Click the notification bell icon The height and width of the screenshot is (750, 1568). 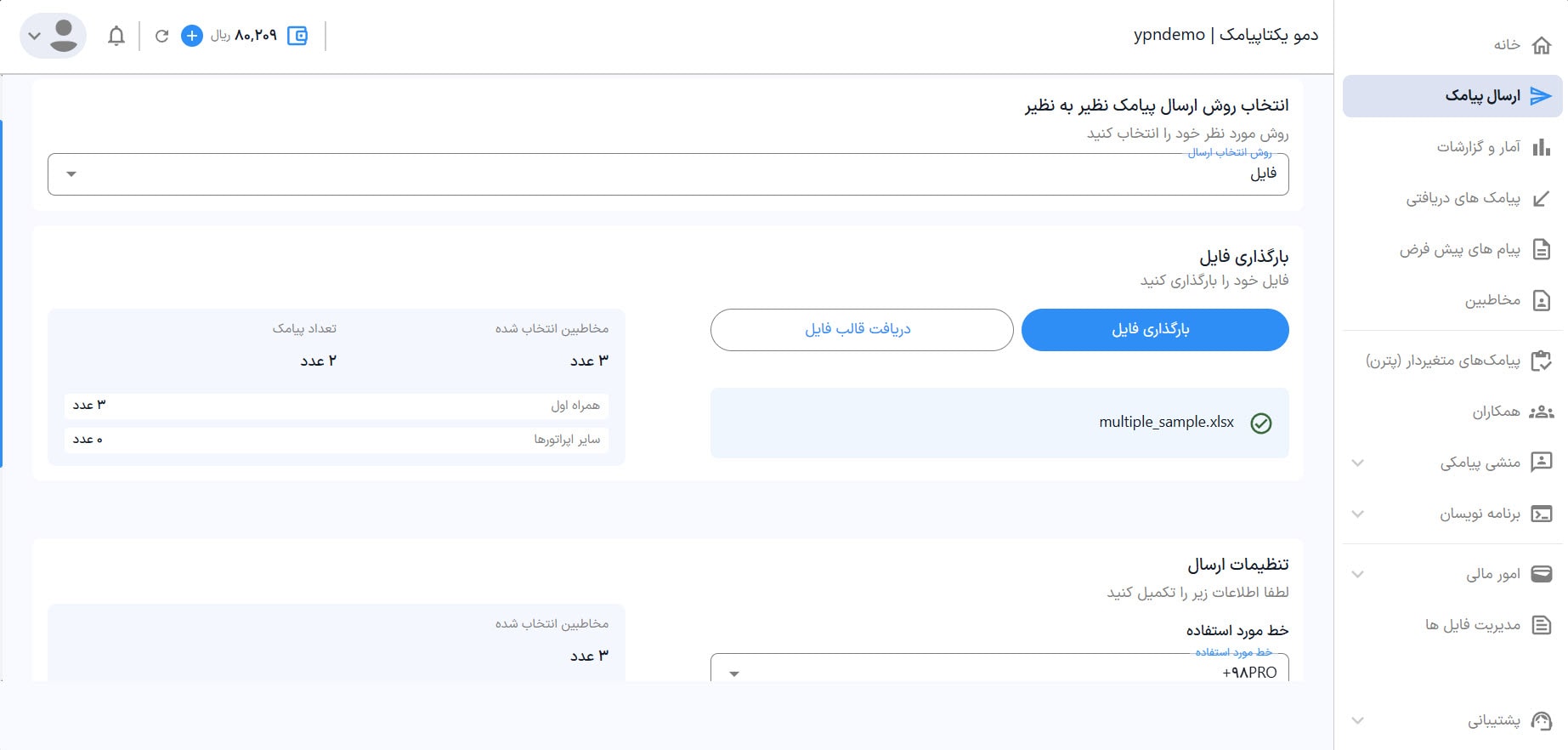coord(116,36)
